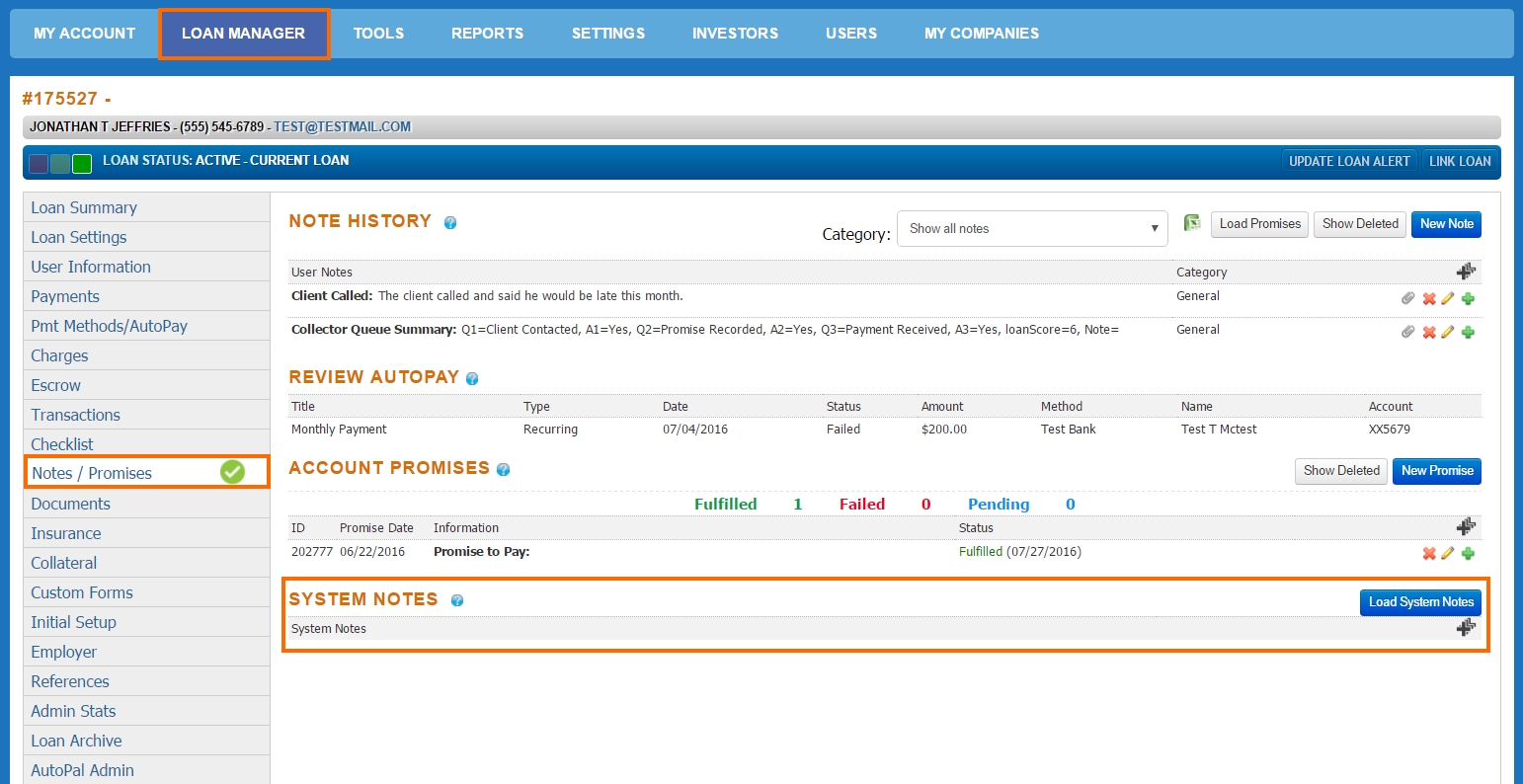The image size is (1523, 784).
Task: Export notes with the Excel icon
Action: click(1192, 223)
